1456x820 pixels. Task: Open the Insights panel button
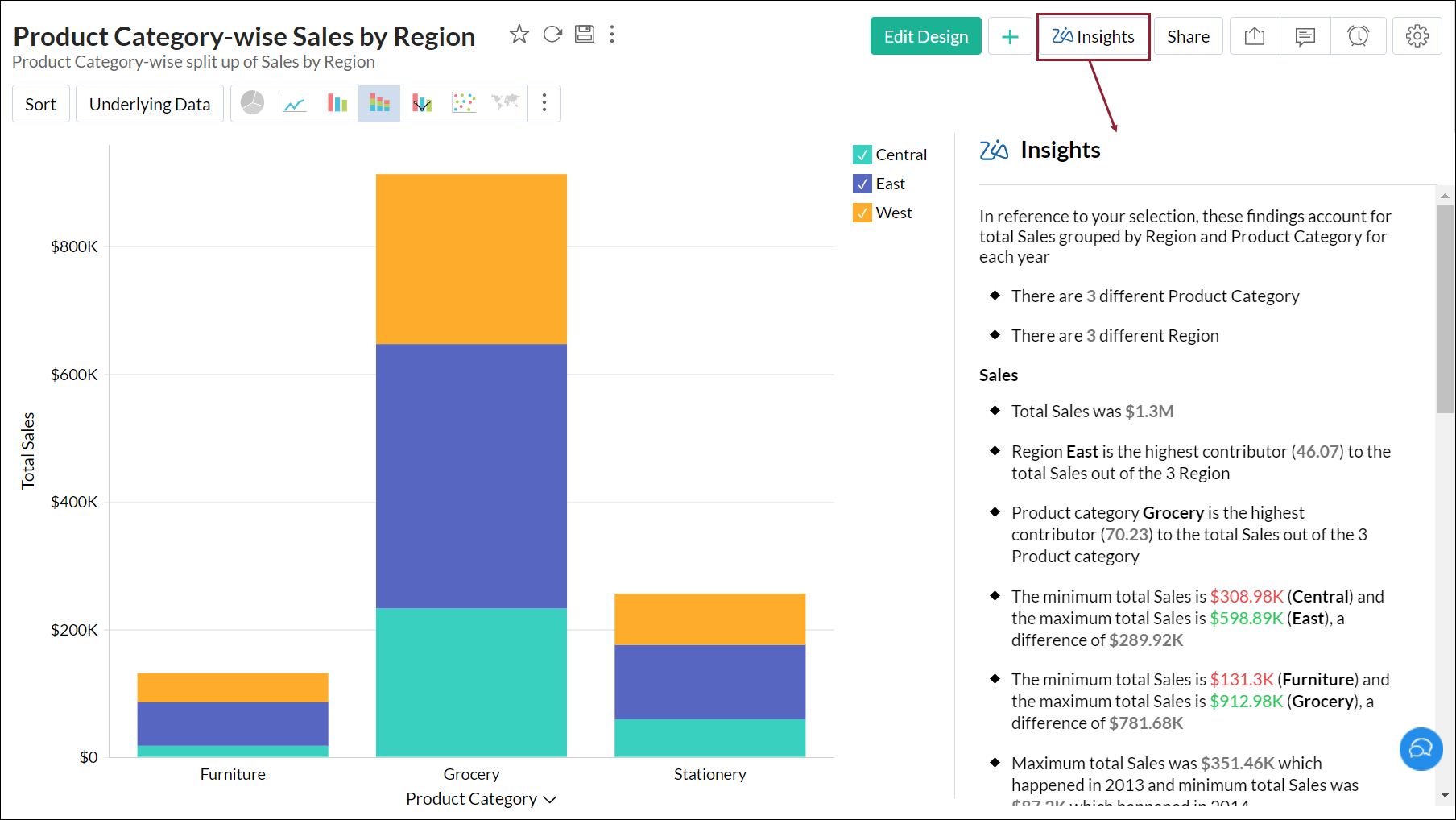1093,36
